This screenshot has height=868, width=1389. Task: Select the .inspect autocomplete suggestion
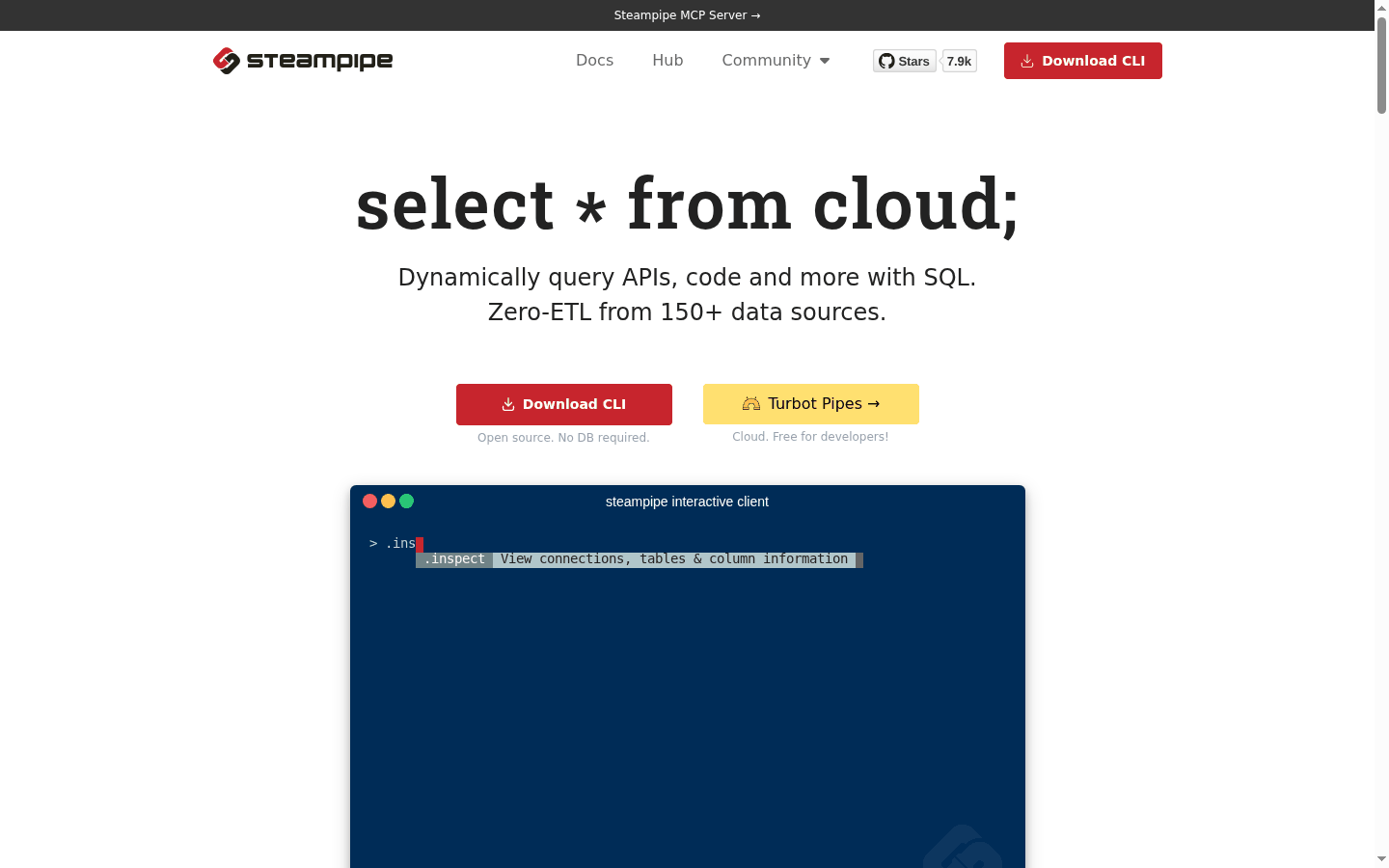pos(640,559)
